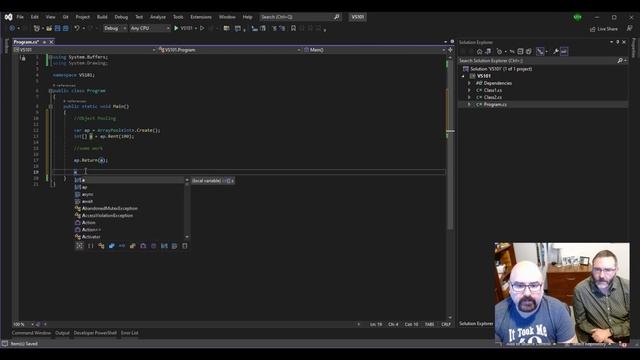Toggle the Preview Selected Items button in Solution Explorer

click(x=564, y=51)
